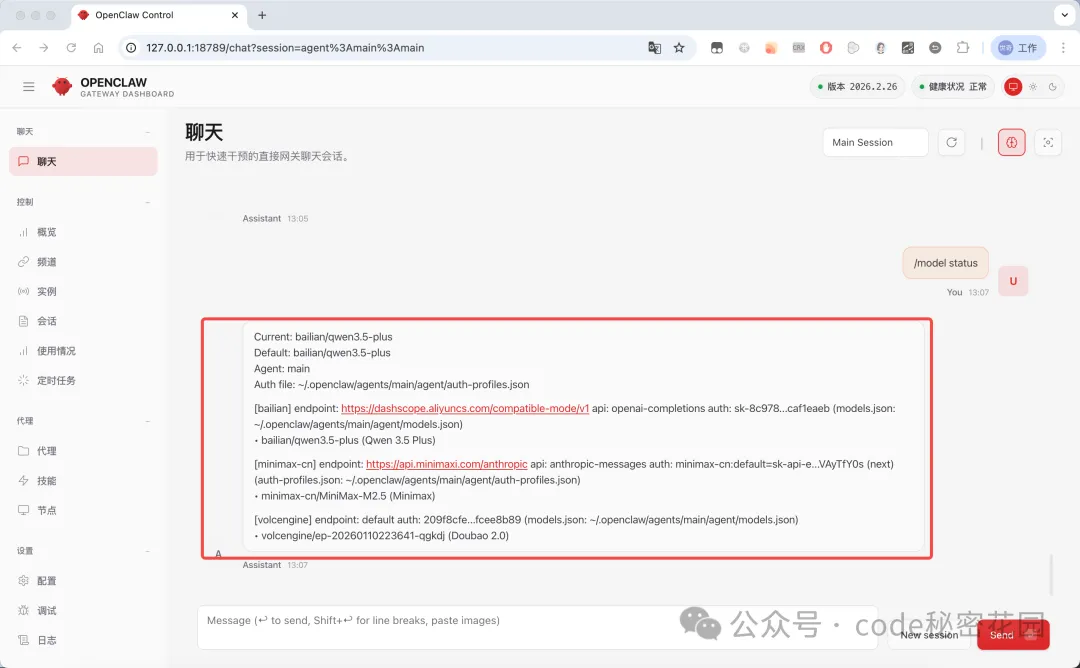The height and width of the screenshot is (668, 1080).
Task: Go forward in the browser
Action: click(x=44, y=48)
